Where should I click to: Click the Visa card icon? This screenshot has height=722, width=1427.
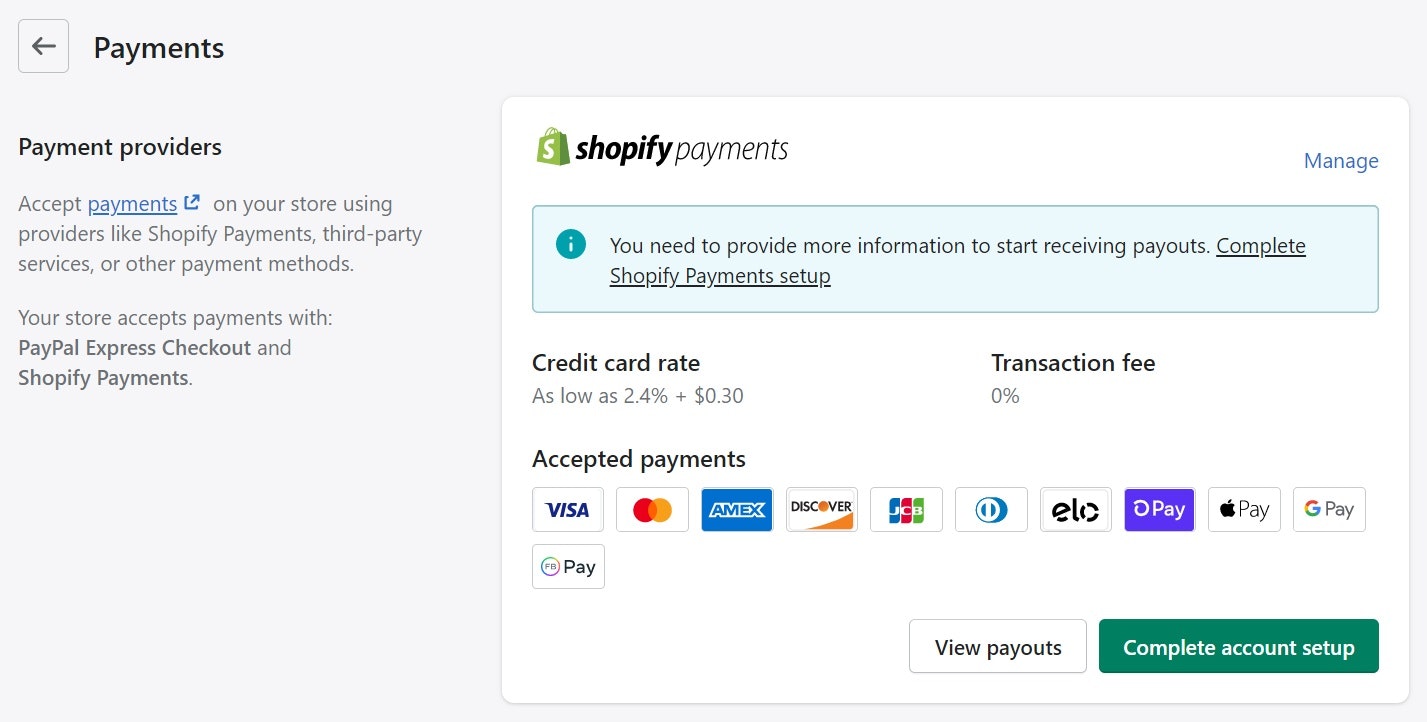click(568, 510)
